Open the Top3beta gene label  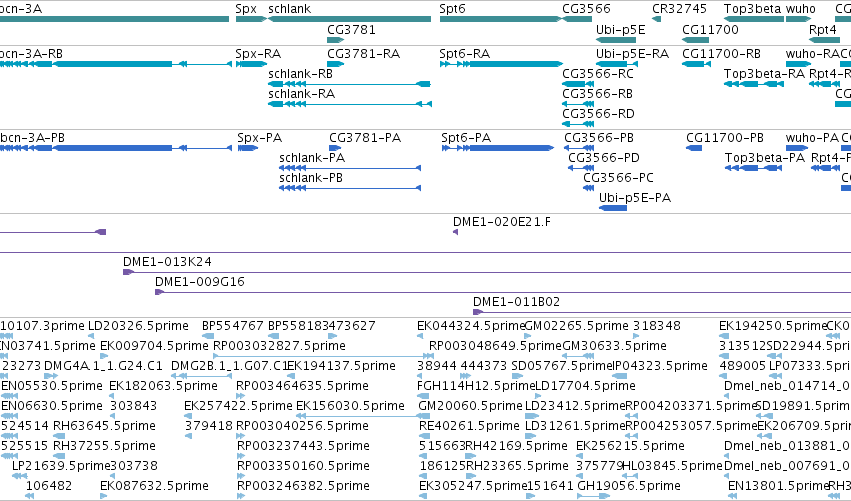click(752, 9)
